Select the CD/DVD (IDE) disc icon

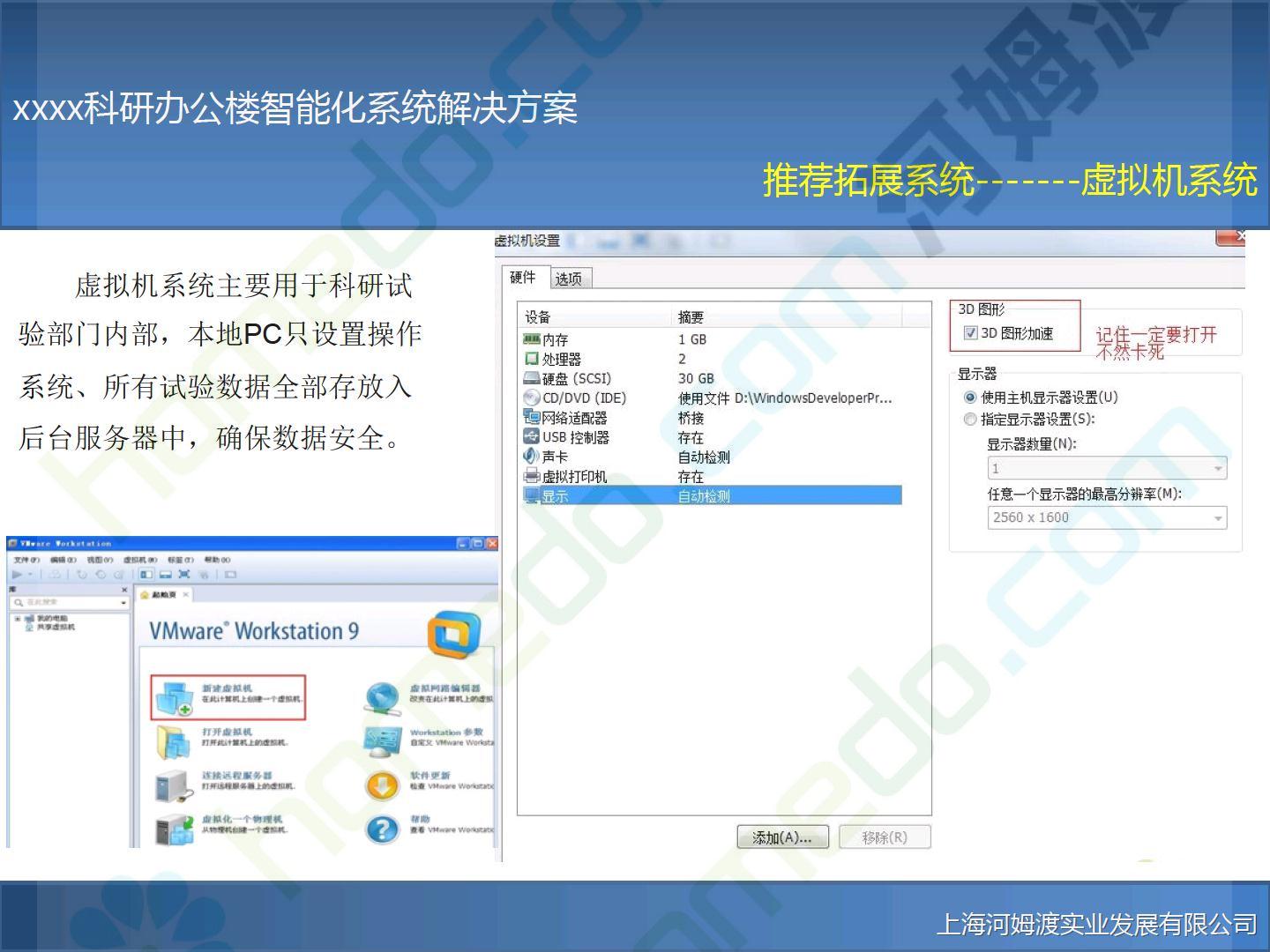(x=531, y=398)
